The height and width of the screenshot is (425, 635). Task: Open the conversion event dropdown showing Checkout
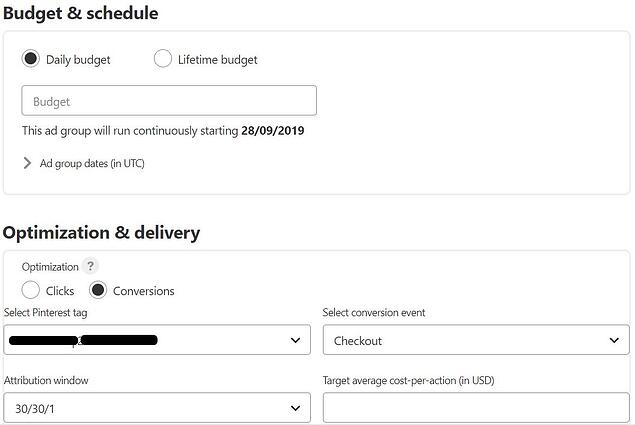point(475,341)
